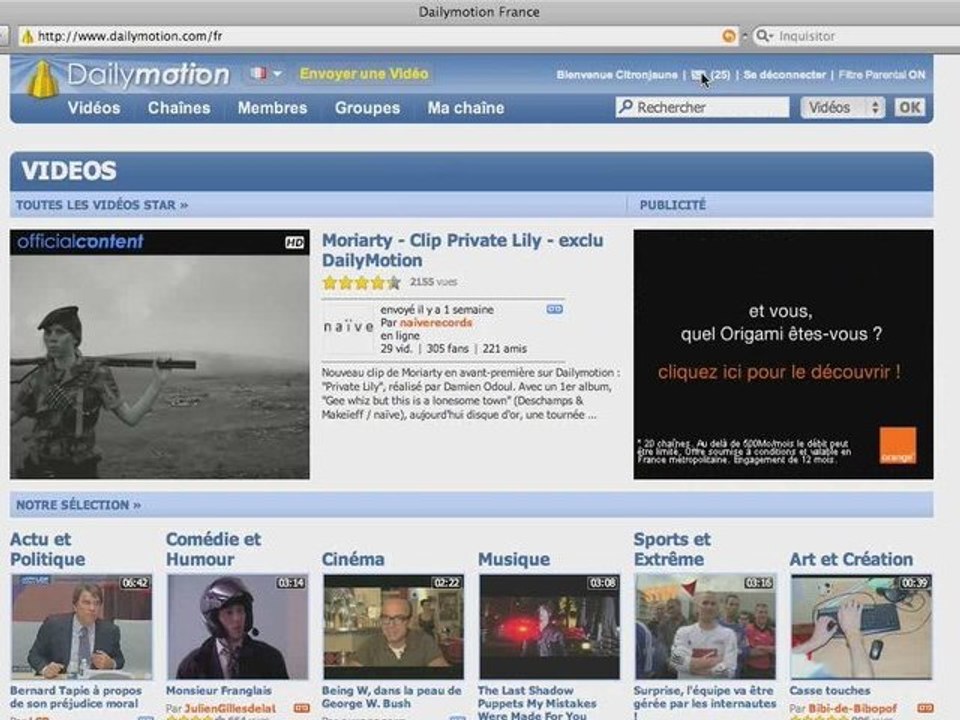The height and width of the screenshot is (720, 960).
Task: Open the language flag dropdown
Action: [266, 74]
